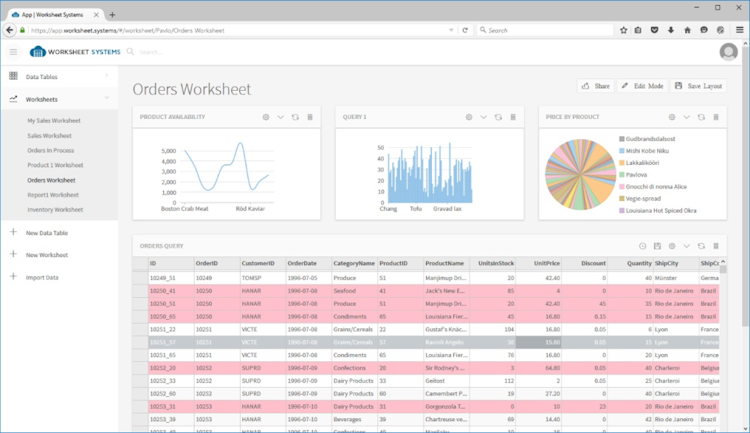Refresh the Product Availability panel
Screen dimensions: 750x433
tap(295, 117)
